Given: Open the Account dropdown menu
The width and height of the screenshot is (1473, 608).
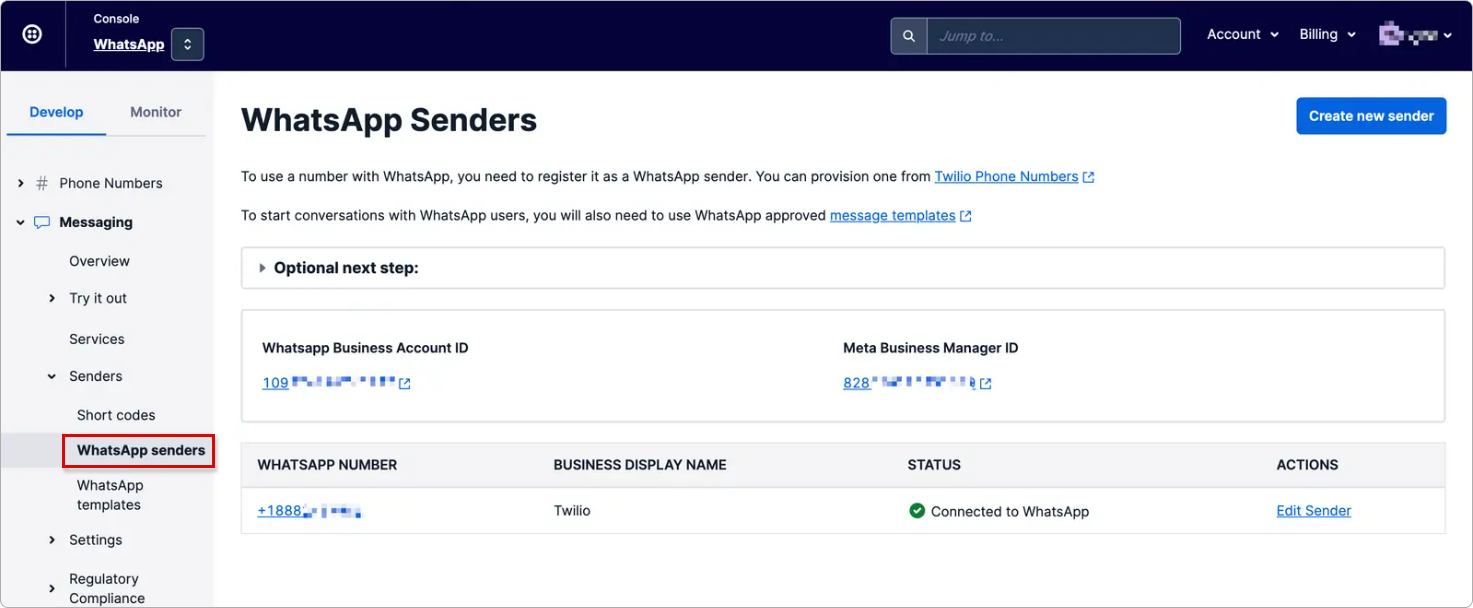Looking at the screenshot, I should [x=1242, y=34].
